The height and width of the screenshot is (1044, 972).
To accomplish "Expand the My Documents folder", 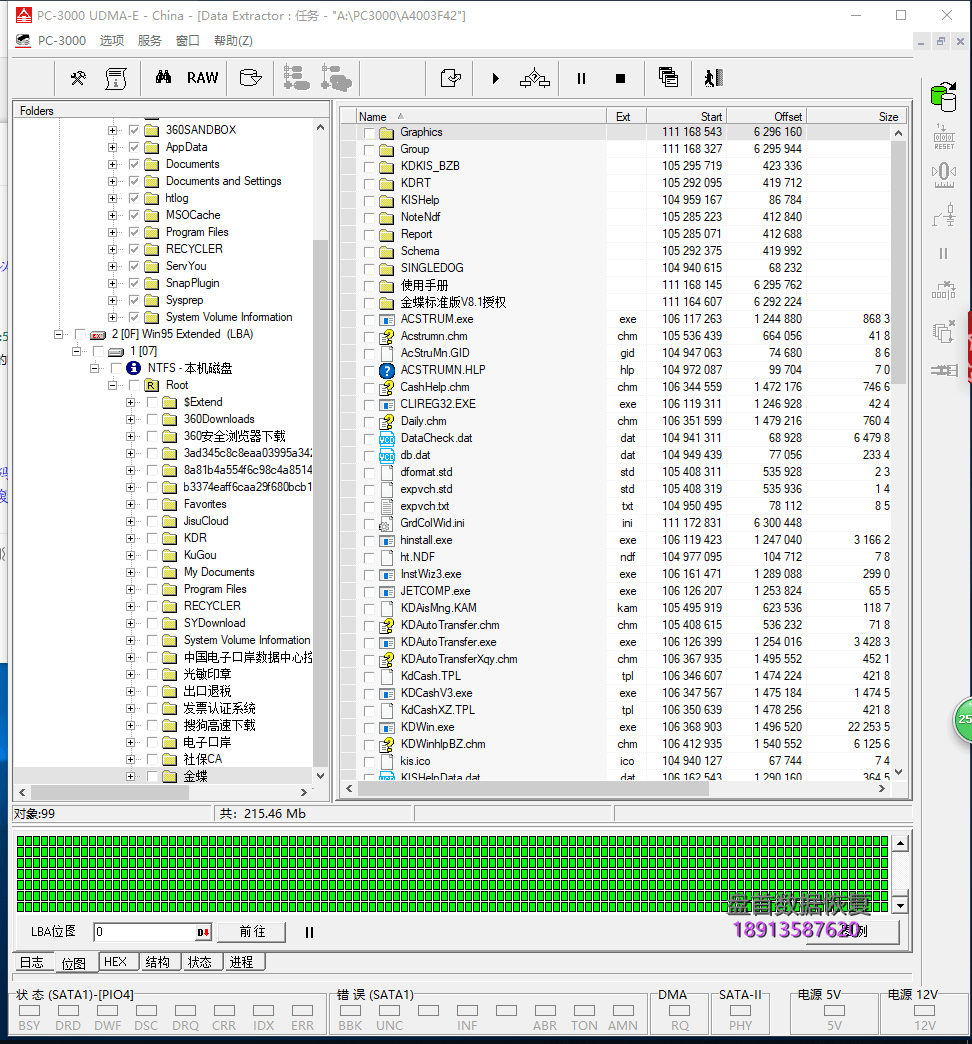I will pyautogui.click(x=130, y=573).
